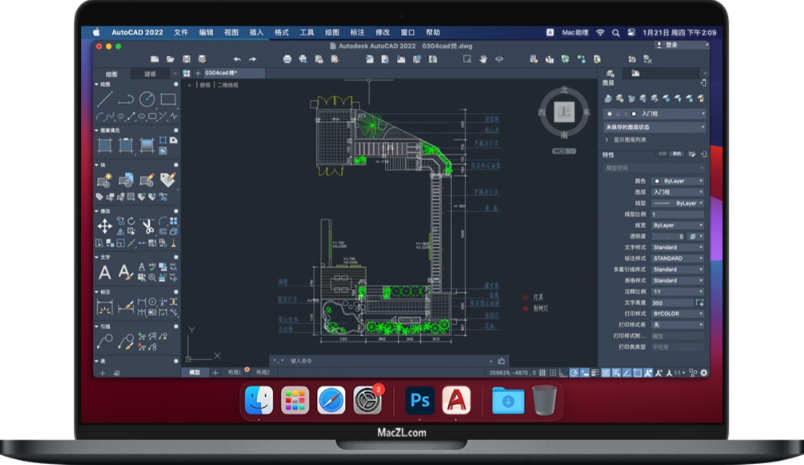Image resolution: width=804 pixels, height=465 pixels.
Task: Click the text height 350 field
Action: [x=672, y=302]
